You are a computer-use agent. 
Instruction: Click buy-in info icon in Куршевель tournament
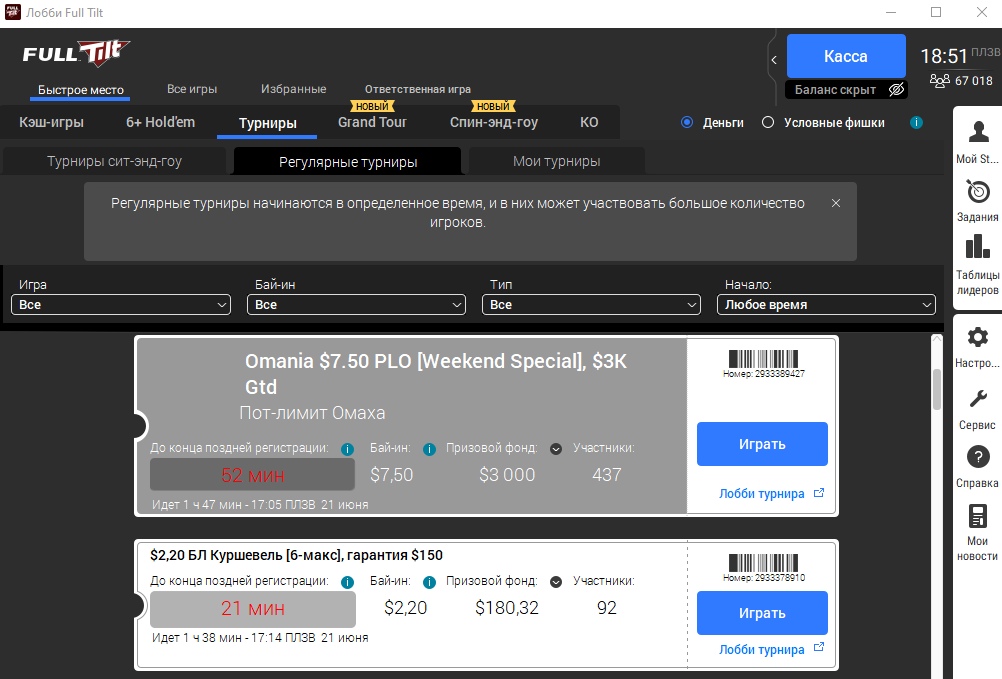[429, 582]
